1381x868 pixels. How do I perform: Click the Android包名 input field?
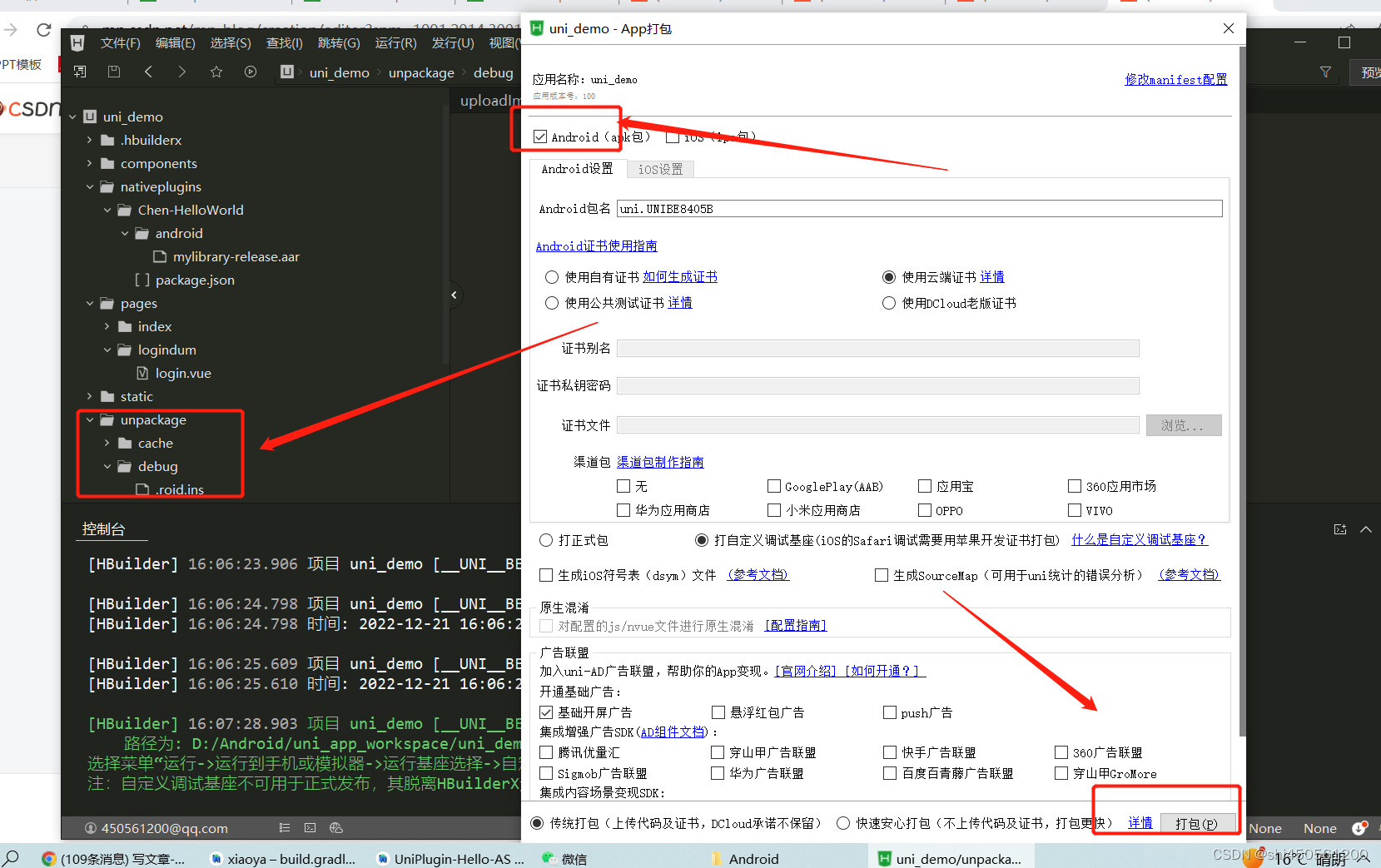pos(916,208)
